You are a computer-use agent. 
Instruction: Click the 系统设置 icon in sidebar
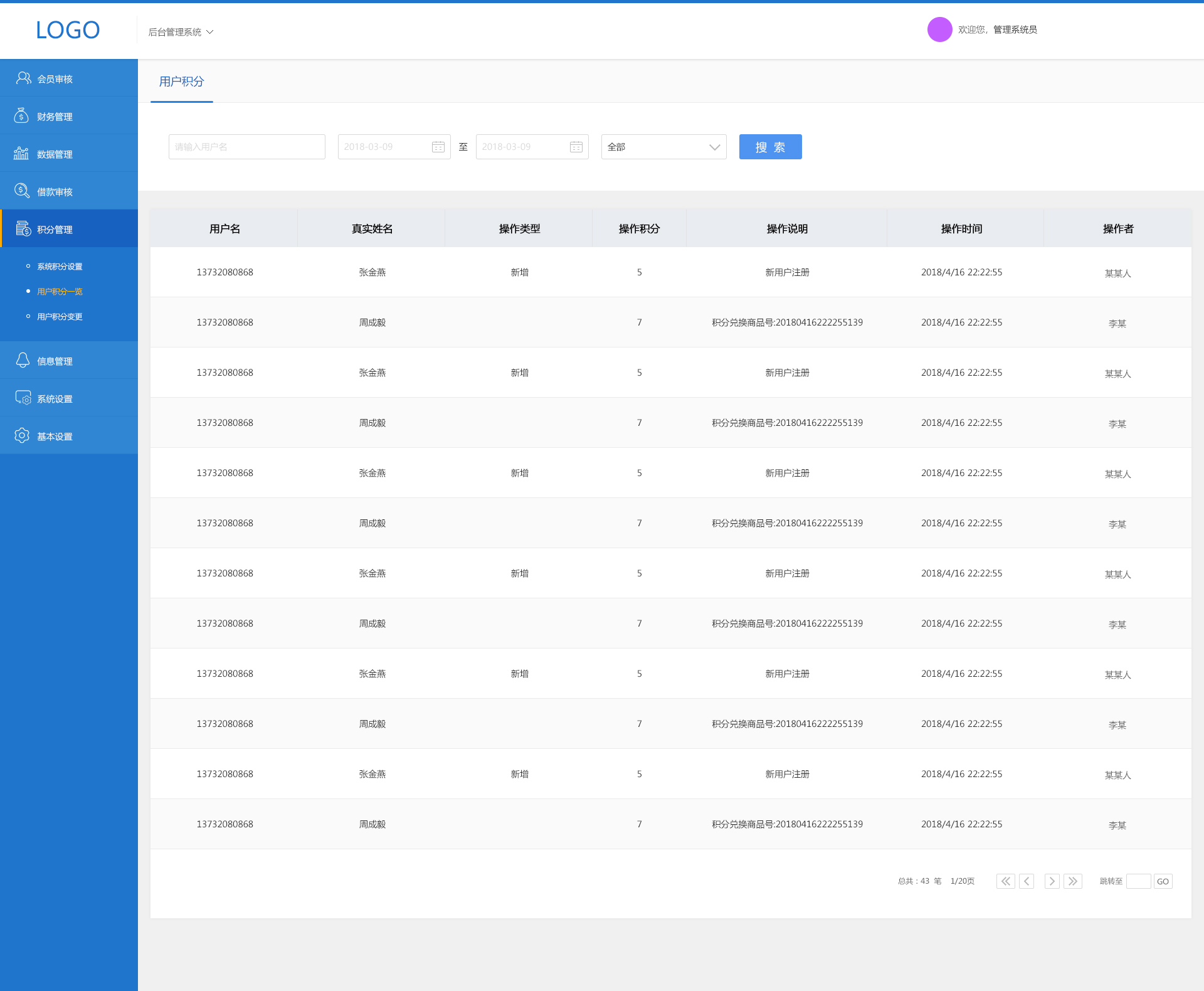pyautogui.click(x=23, y=398)
